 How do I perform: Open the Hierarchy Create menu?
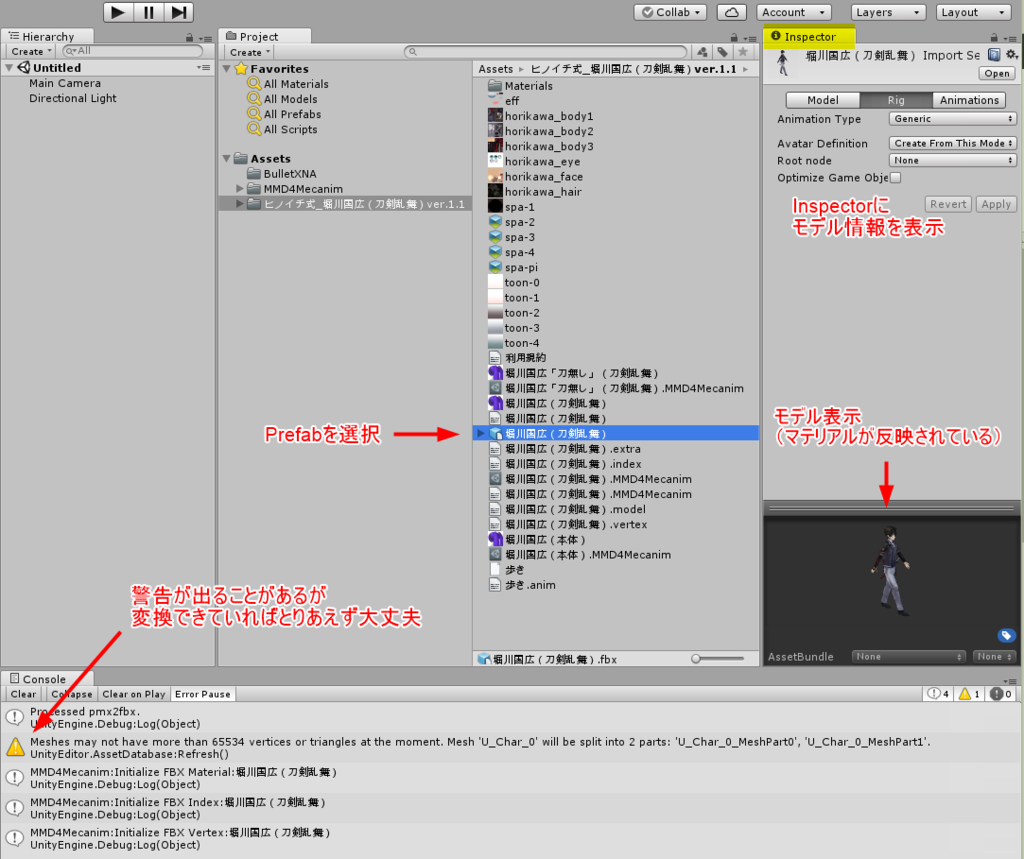31,52
